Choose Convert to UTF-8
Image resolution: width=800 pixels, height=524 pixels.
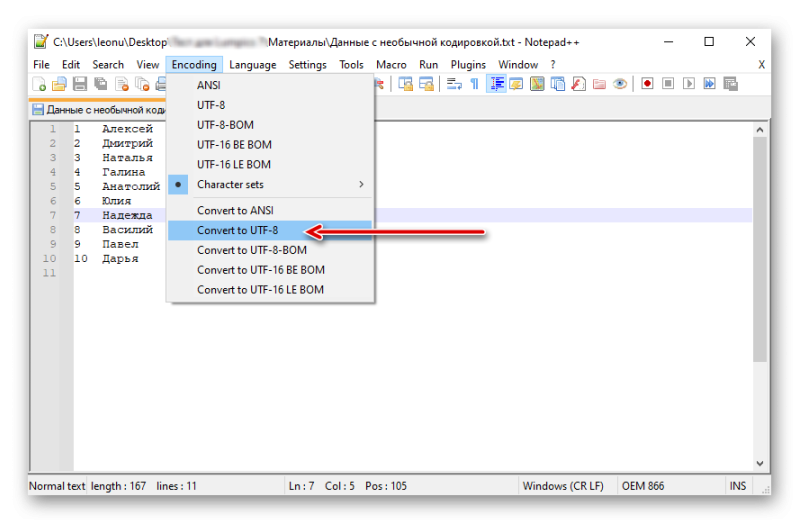click(x=270, y=230)
